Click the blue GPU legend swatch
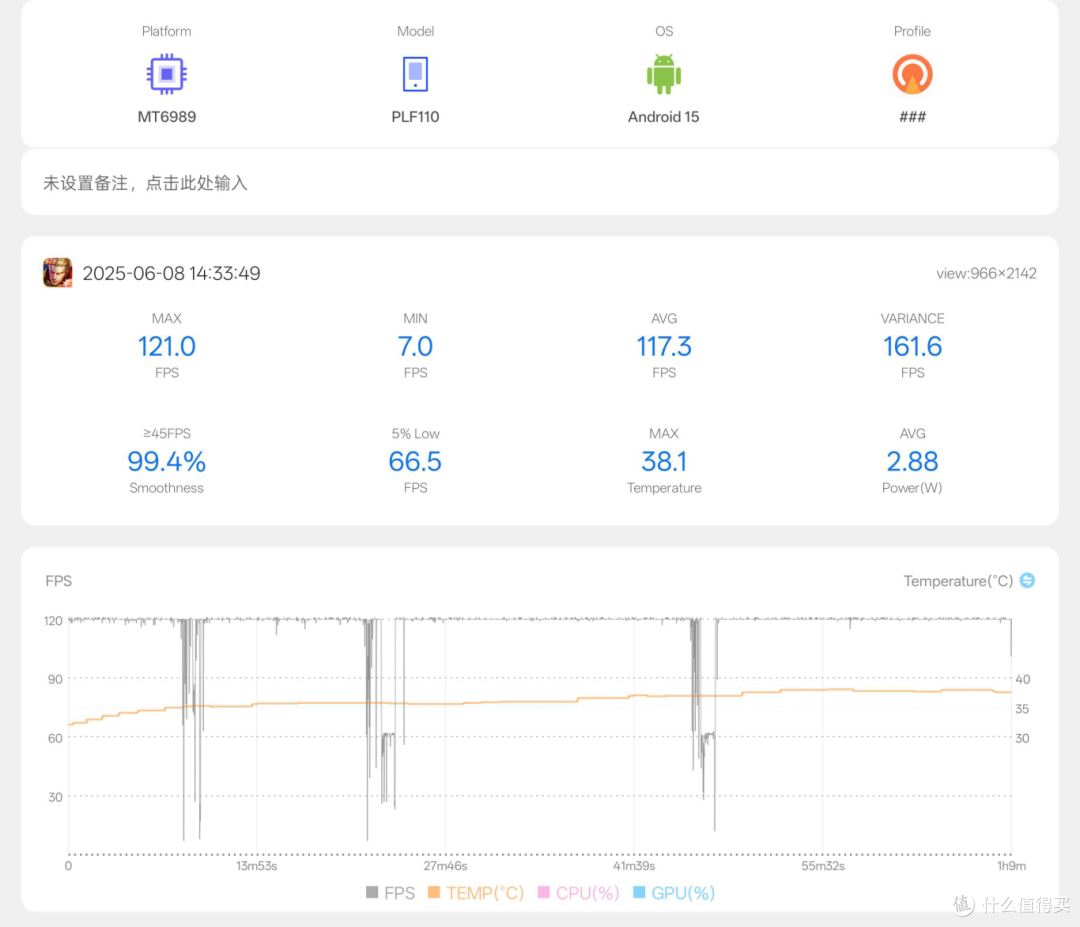The width and height of the screenshot is (1080, 927). tap(639, 893)
